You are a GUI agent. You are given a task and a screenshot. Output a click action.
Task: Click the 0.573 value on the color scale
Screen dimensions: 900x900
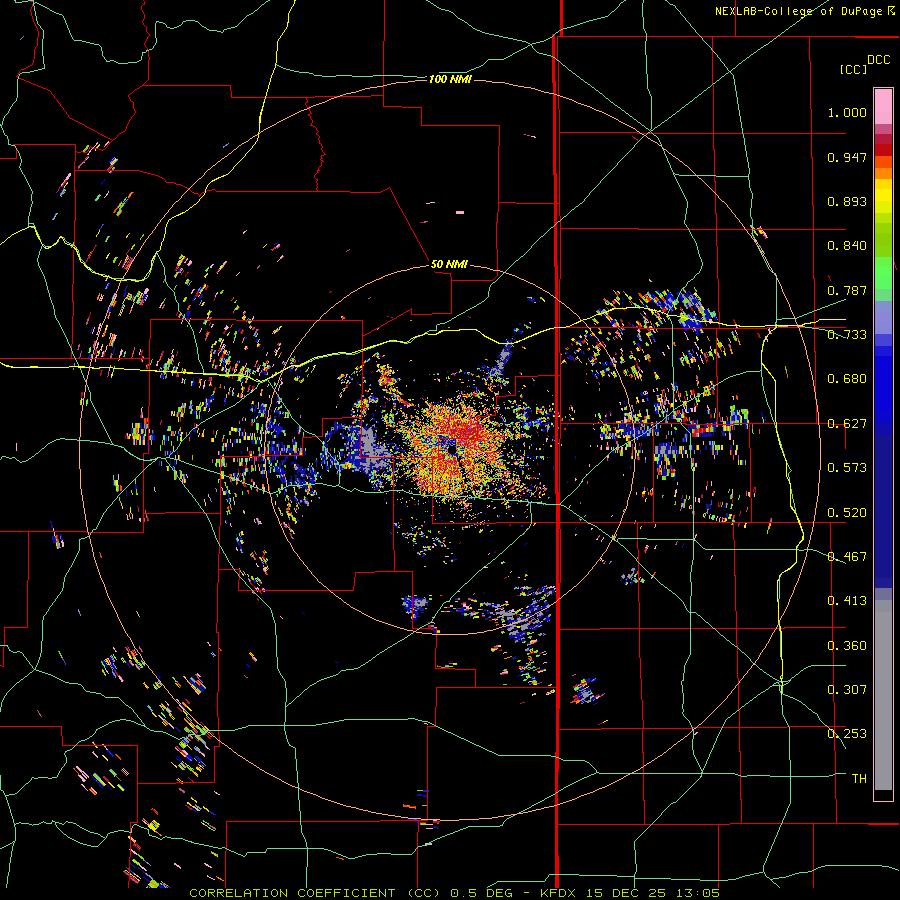tap(847, 468)
